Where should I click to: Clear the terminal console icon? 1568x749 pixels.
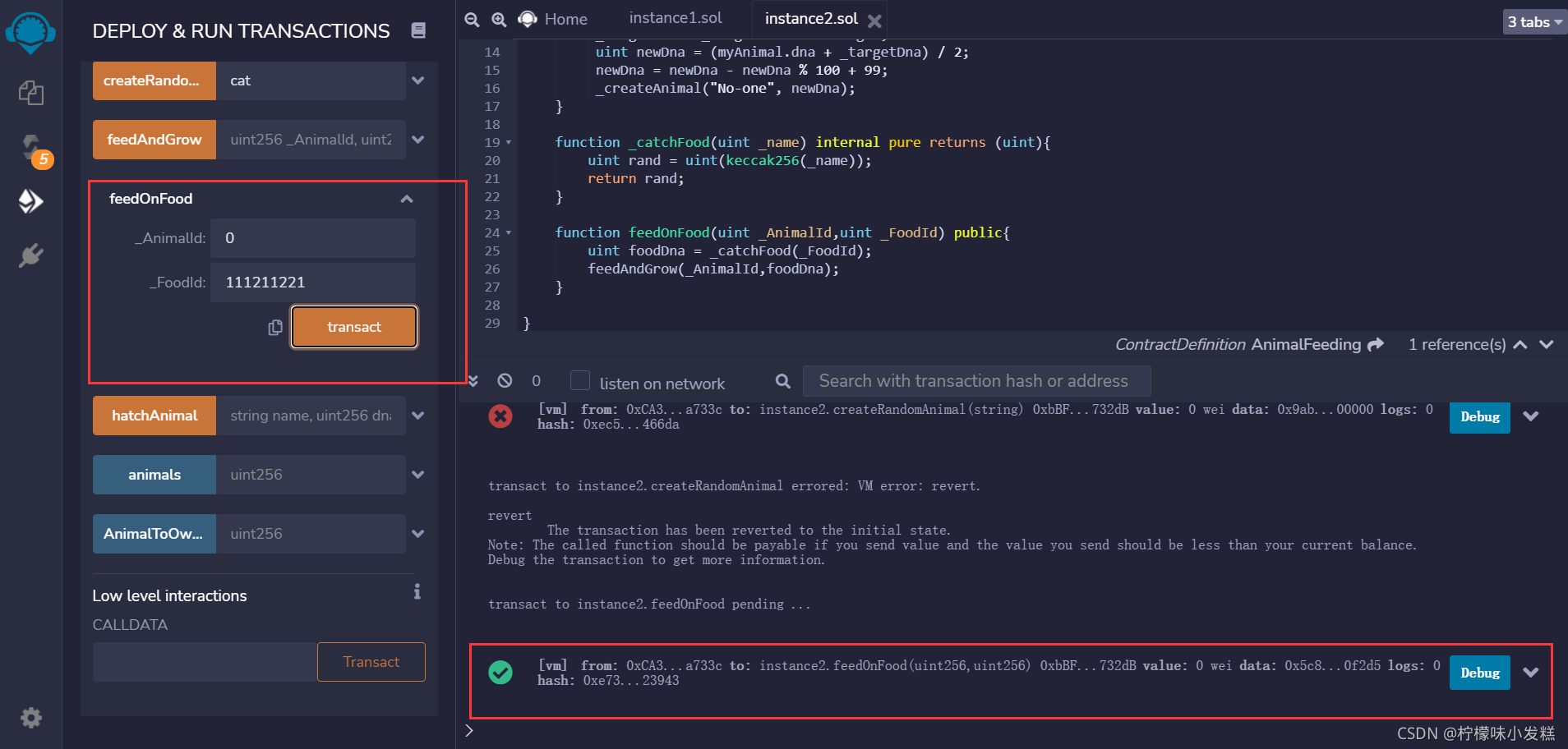pyautogui.click(x=505, y=380)
